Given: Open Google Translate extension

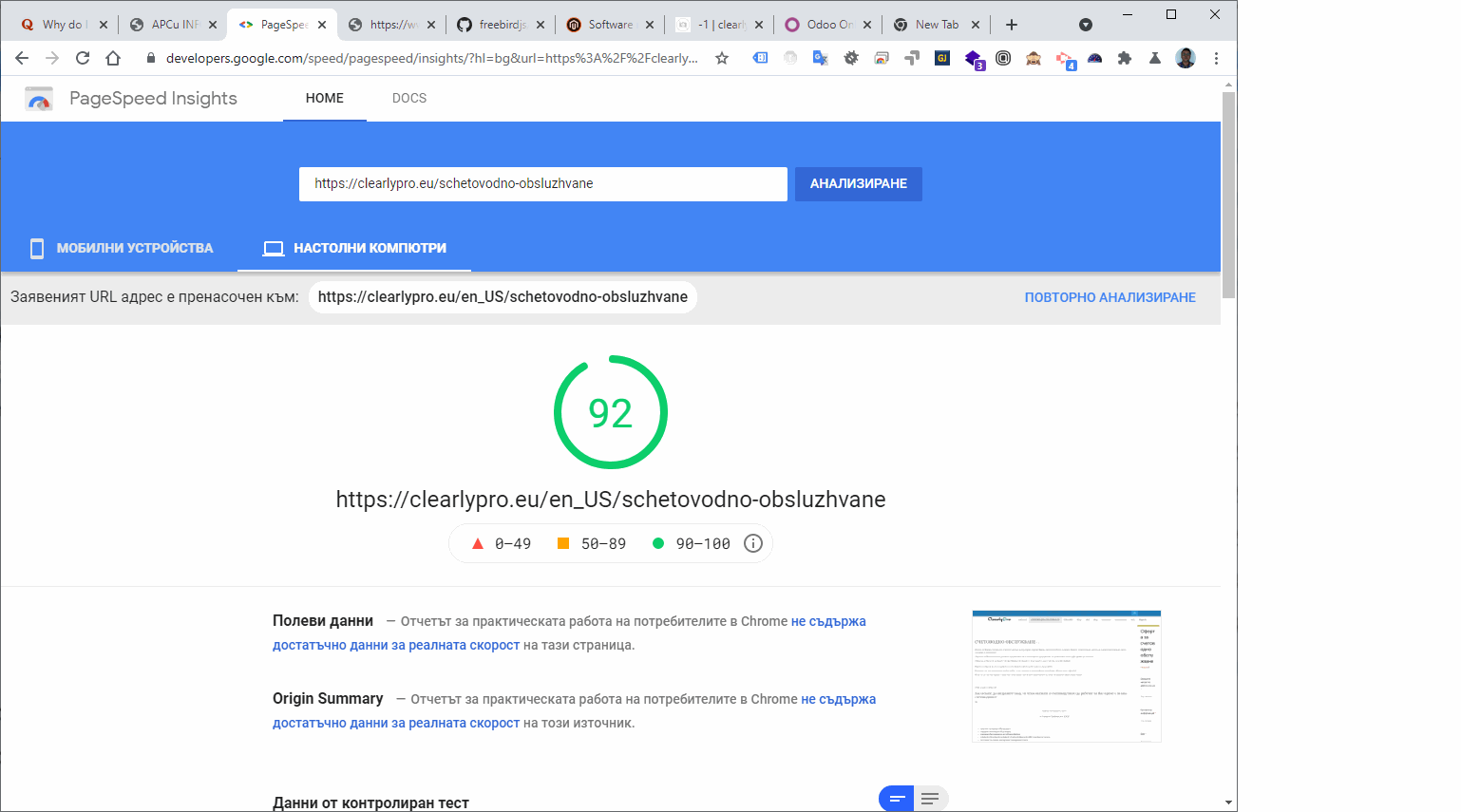Looking at the screenshot, I should (821, 58).
